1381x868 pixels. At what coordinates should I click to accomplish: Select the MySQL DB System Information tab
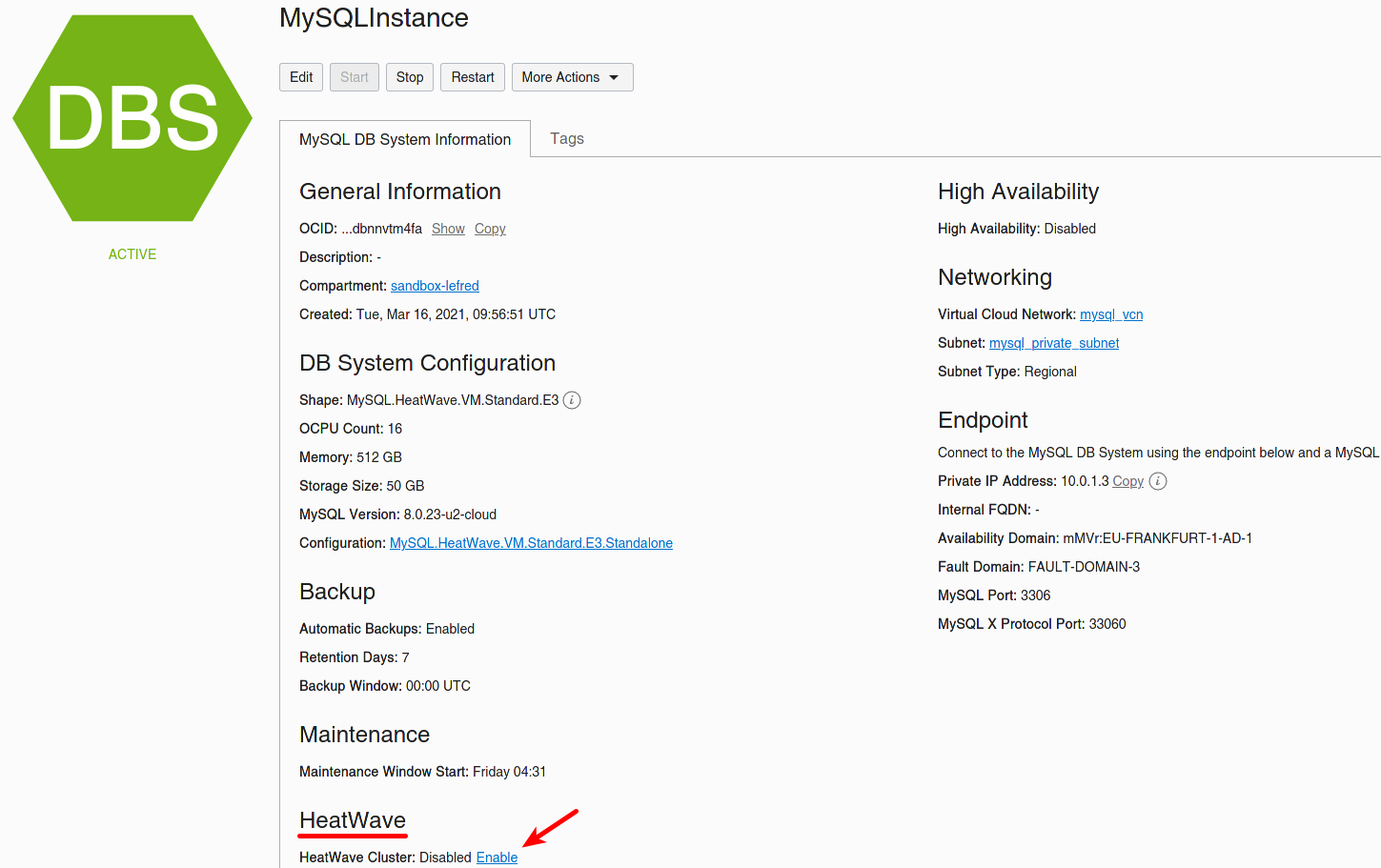point(405,139)
